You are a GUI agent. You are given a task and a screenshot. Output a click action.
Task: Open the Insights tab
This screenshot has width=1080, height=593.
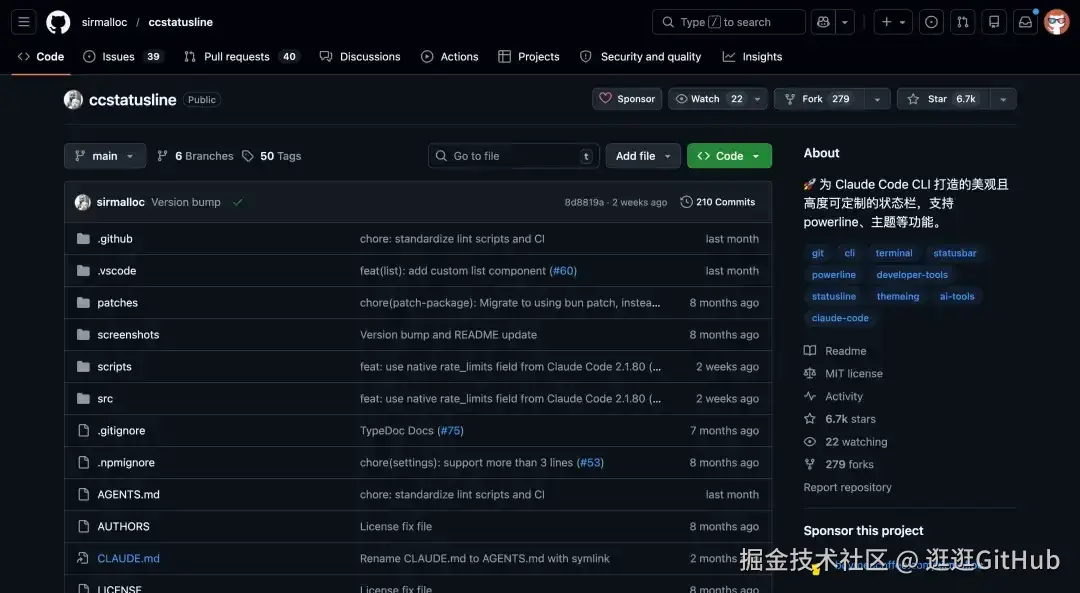pyautogui.click(x=752, y=56)
